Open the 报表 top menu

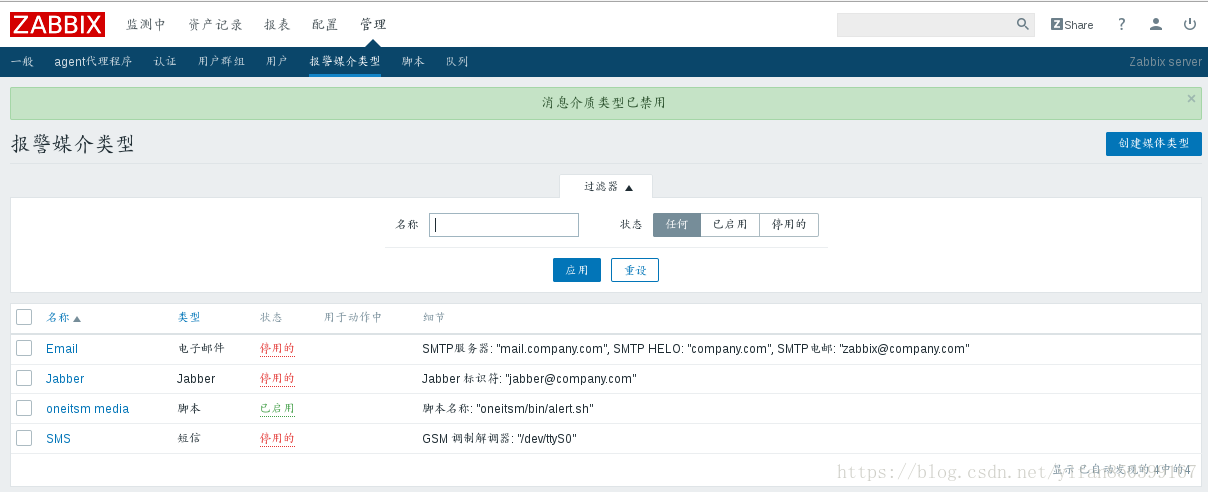pyautogui.click(x=278, y=25)
